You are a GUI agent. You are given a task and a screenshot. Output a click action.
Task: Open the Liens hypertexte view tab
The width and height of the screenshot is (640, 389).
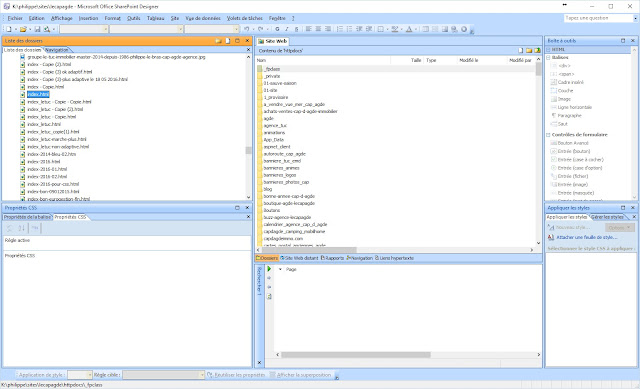coord(394,258)
